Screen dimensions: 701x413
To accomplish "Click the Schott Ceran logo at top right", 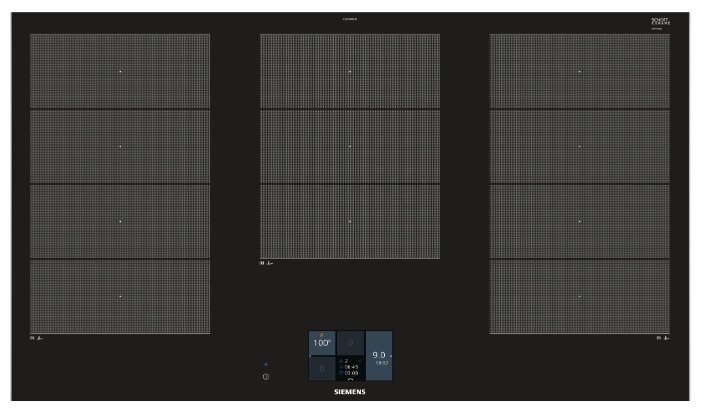I will click(658, 22).
